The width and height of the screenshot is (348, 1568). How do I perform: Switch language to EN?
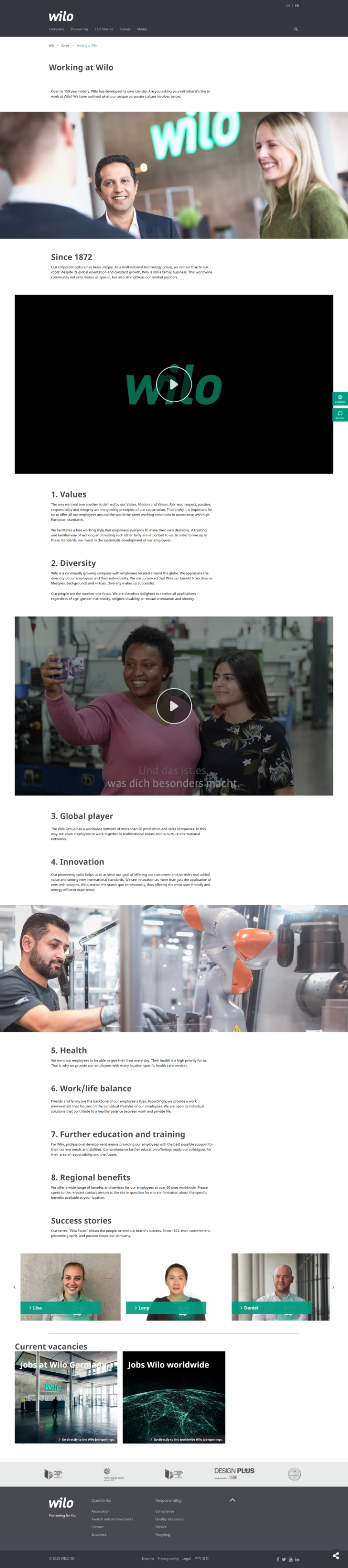(x=297, y=5)
